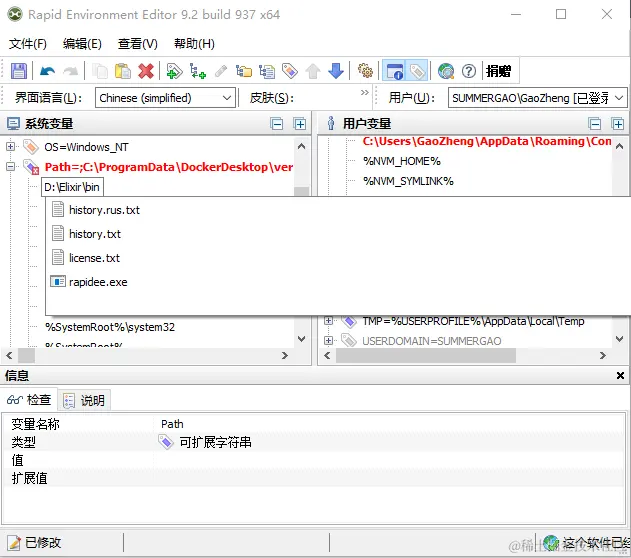
Task: Select the Path system variable row
Action: click(169, 167)
